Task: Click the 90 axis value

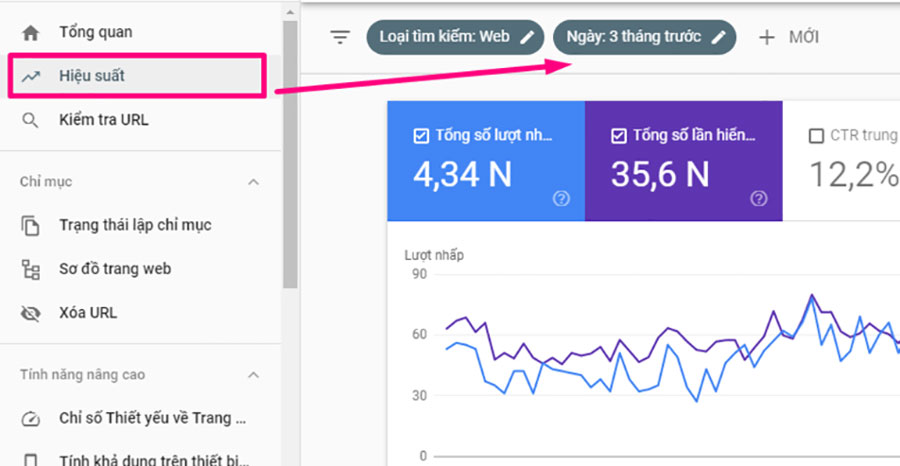Action: [420, 274]
